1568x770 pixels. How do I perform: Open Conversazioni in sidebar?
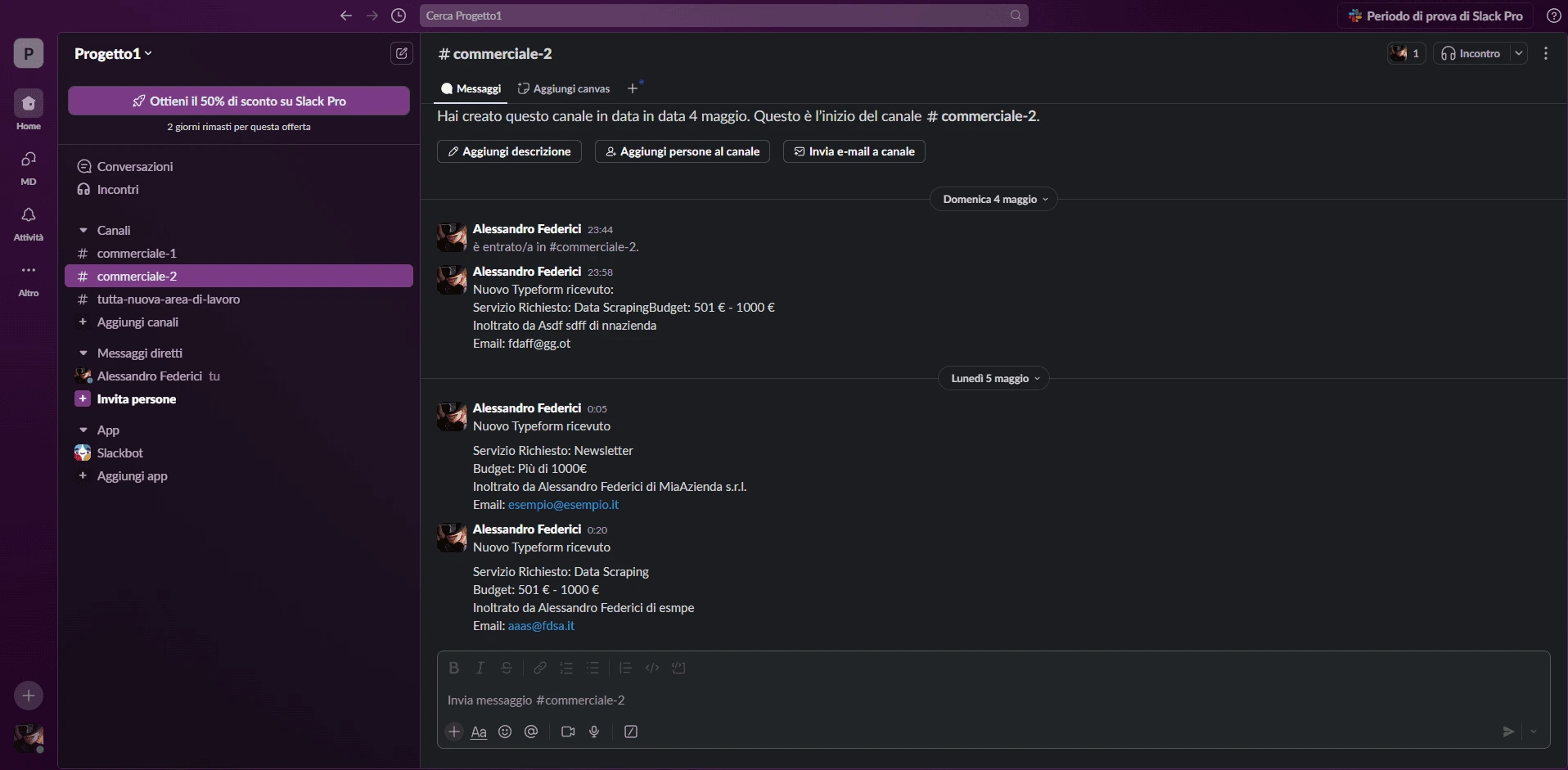tap(239, 167)
